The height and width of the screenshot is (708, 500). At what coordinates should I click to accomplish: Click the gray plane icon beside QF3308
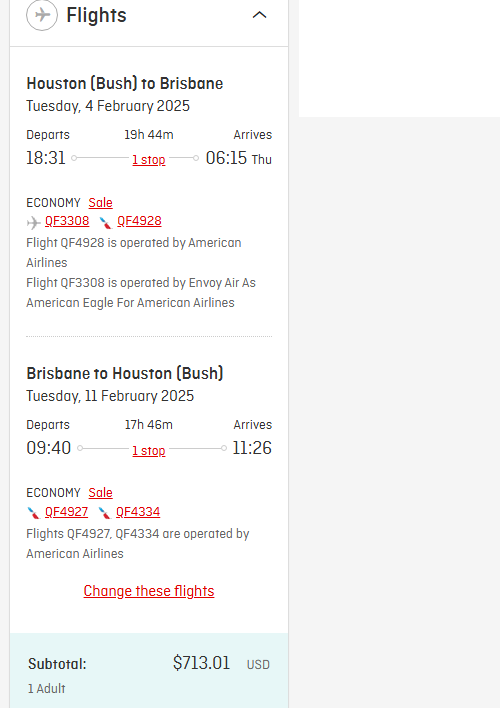point(33,222)
